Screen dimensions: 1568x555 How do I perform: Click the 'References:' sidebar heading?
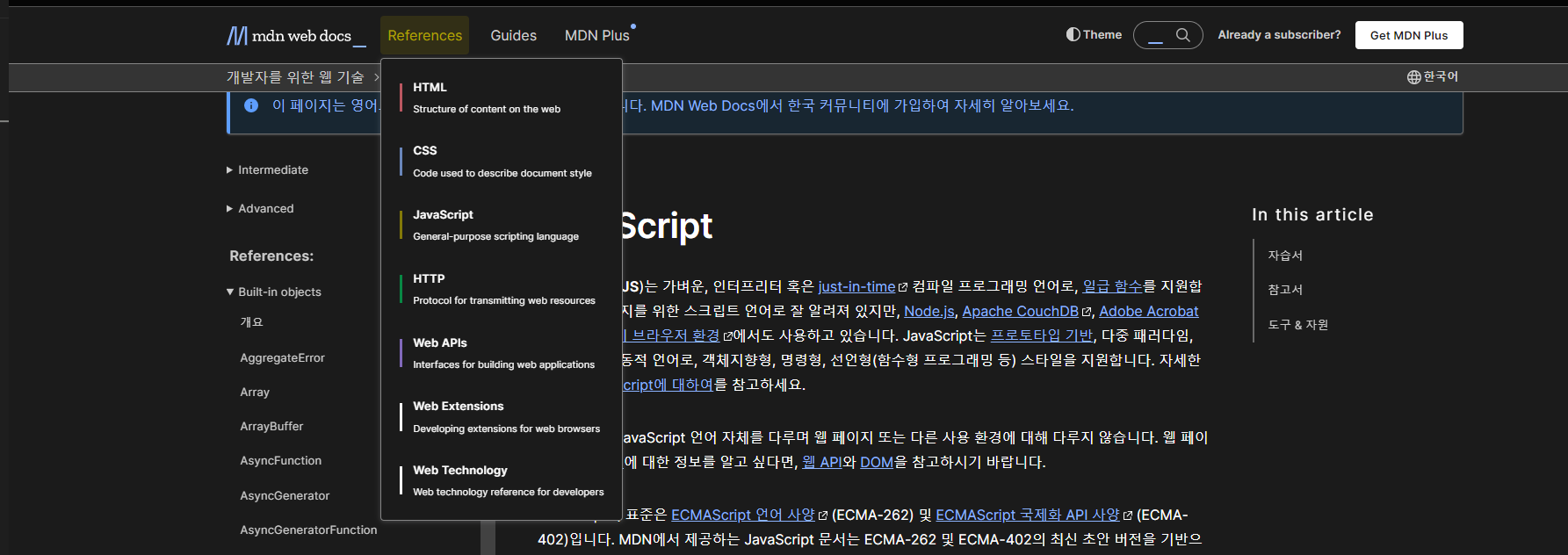pos(271,256)
